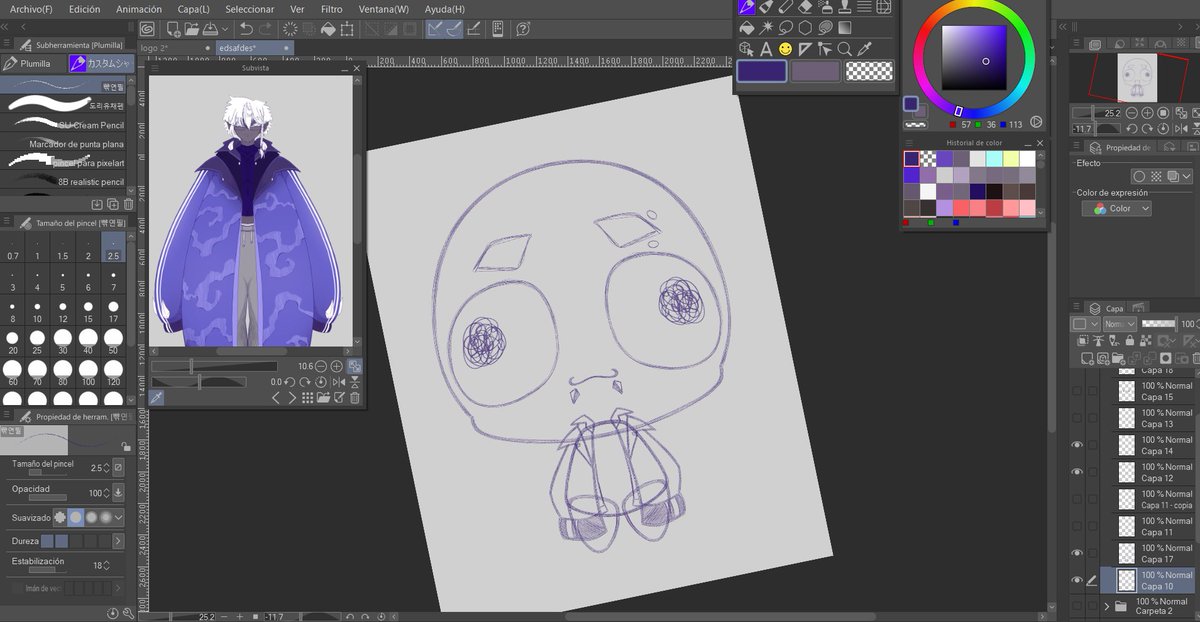Open the layer blending mode Normal dropdown

pyautogui.click(x=1119, y=324)
